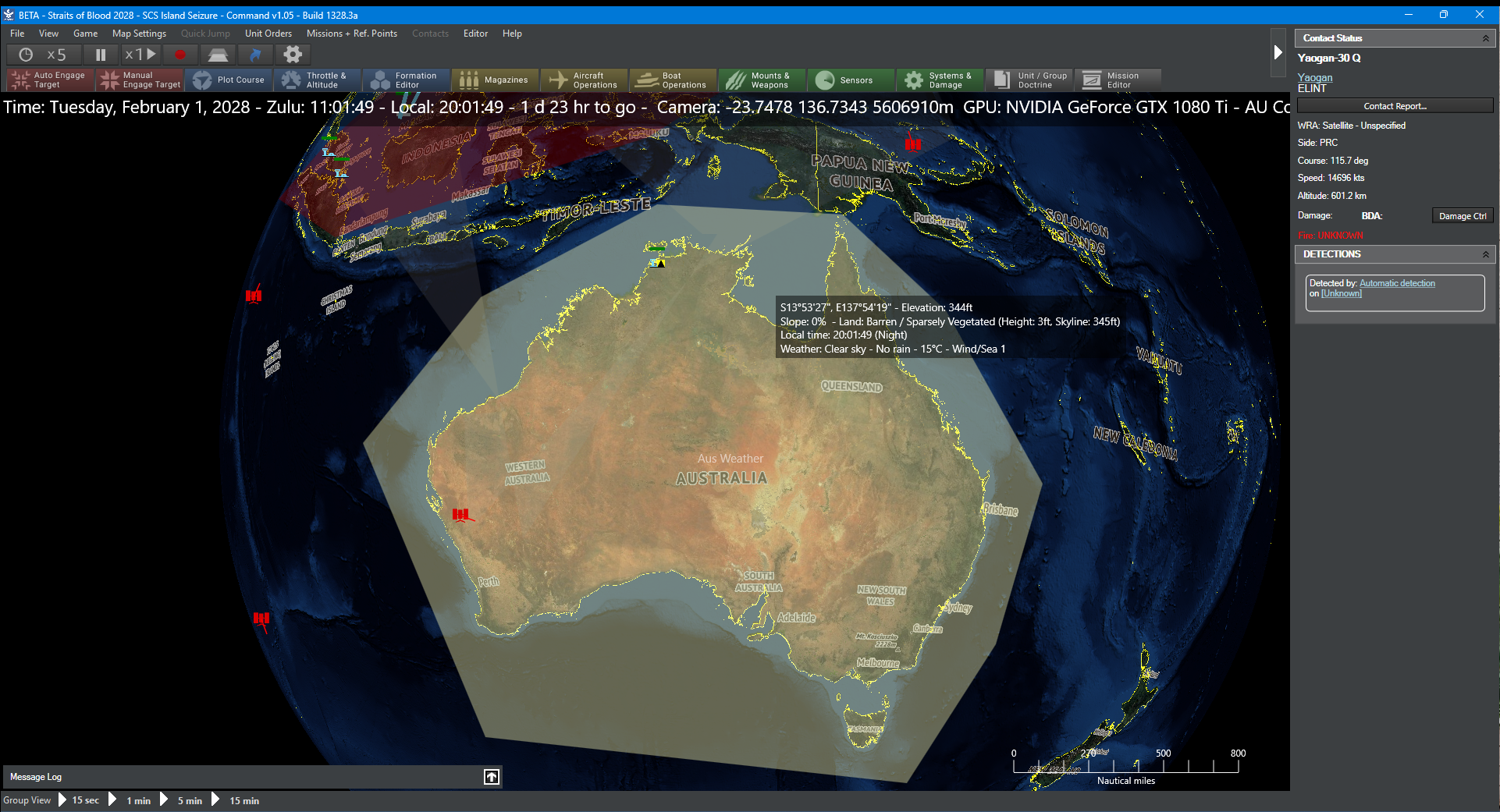Click the red record button
This screenshot has width=1500, height=812.
click(x=180, y=55)
